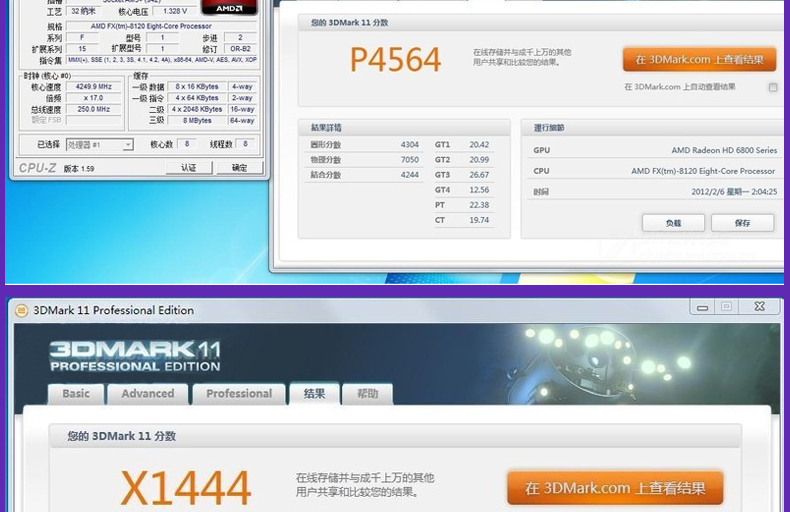Click the GT3 result 26.67

(479, 175)
